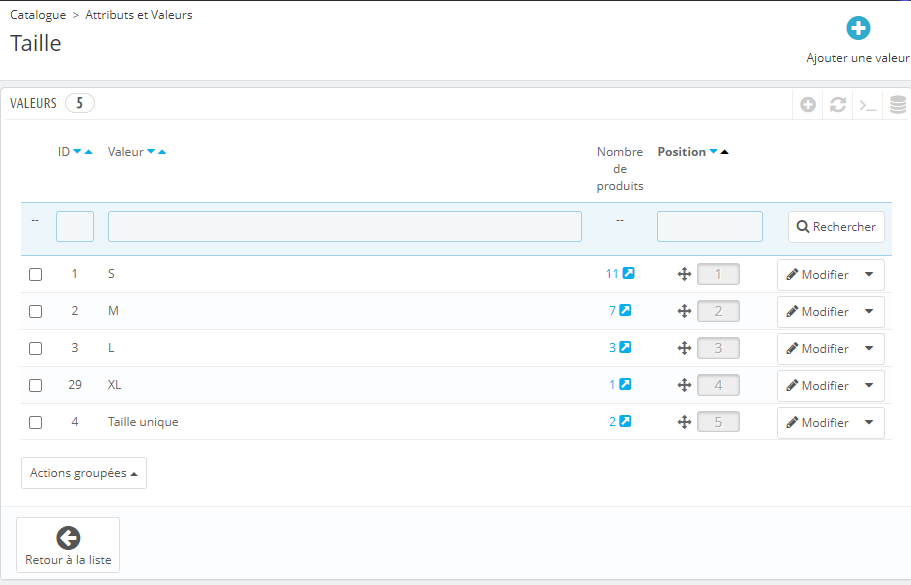
Task: Open products link icon for S row
Action: (629, 273)
